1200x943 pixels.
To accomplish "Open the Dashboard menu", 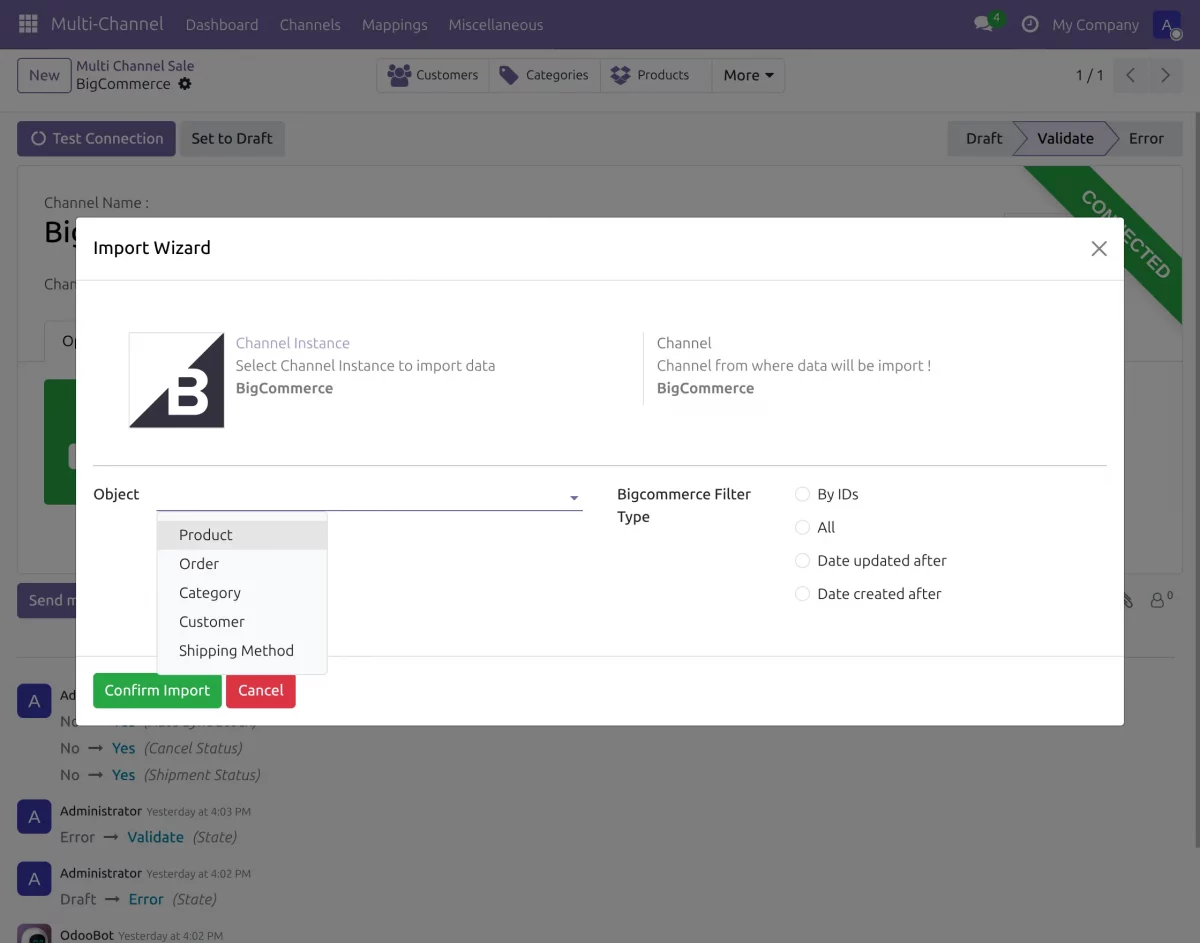I will [222, 24].
